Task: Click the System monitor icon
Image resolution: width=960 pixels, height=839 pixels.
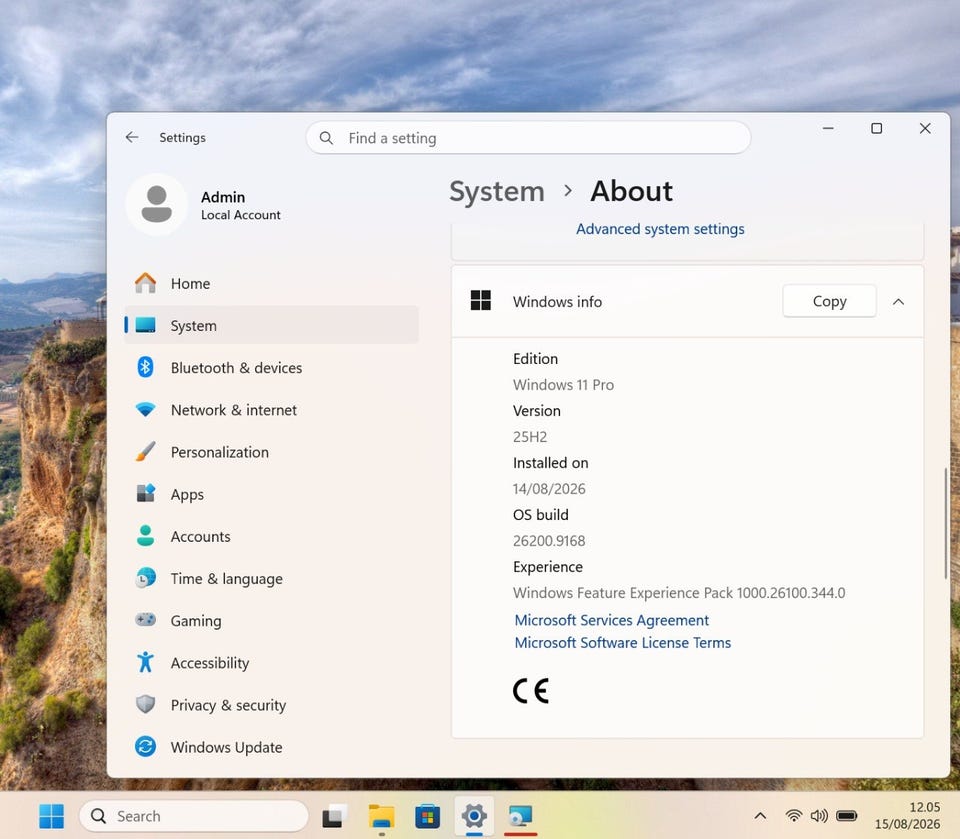Action: tap(145, 325)
